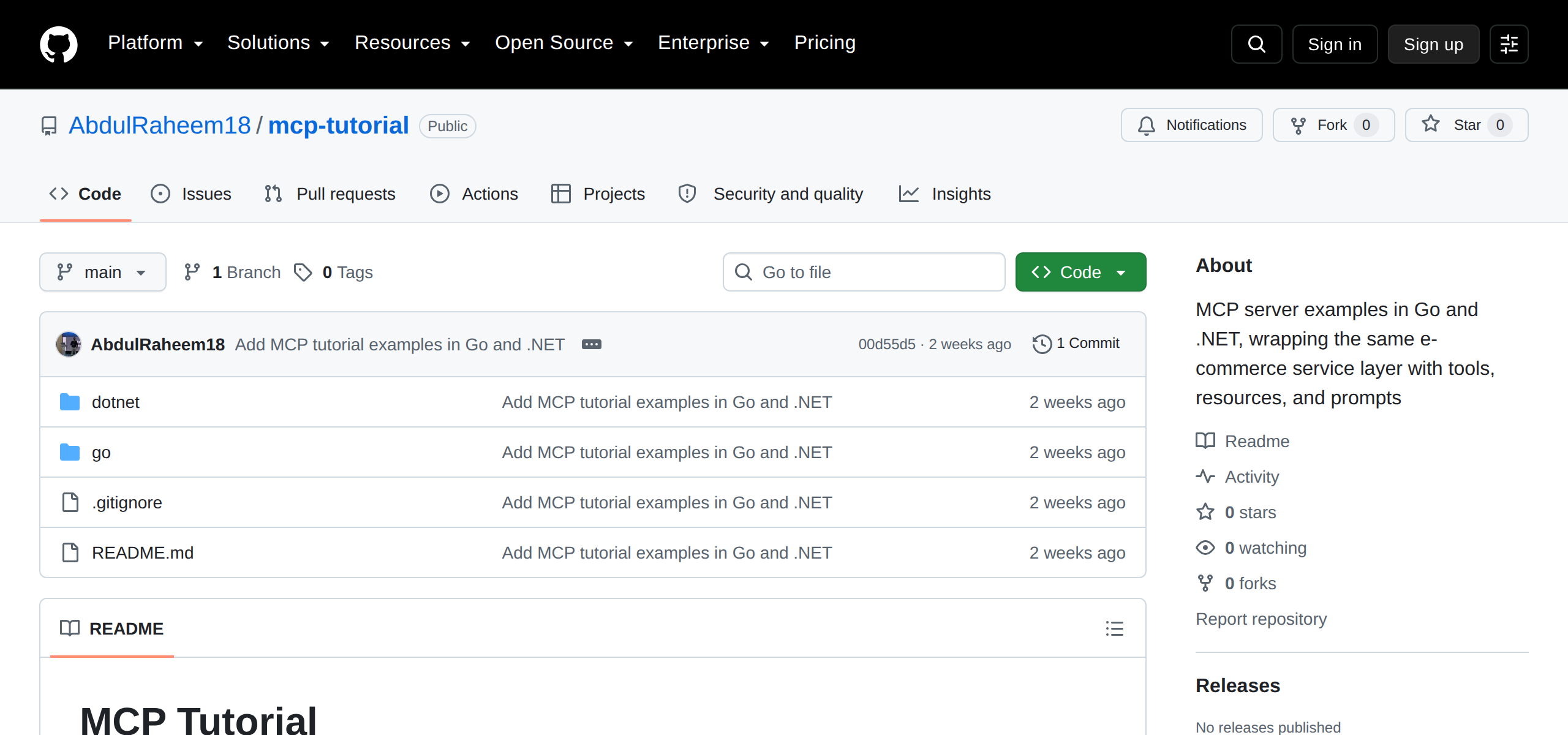View the 0 stars link
This screenshot has width=1568, height=735.
pyautogui.click(x=1236, y=512)
